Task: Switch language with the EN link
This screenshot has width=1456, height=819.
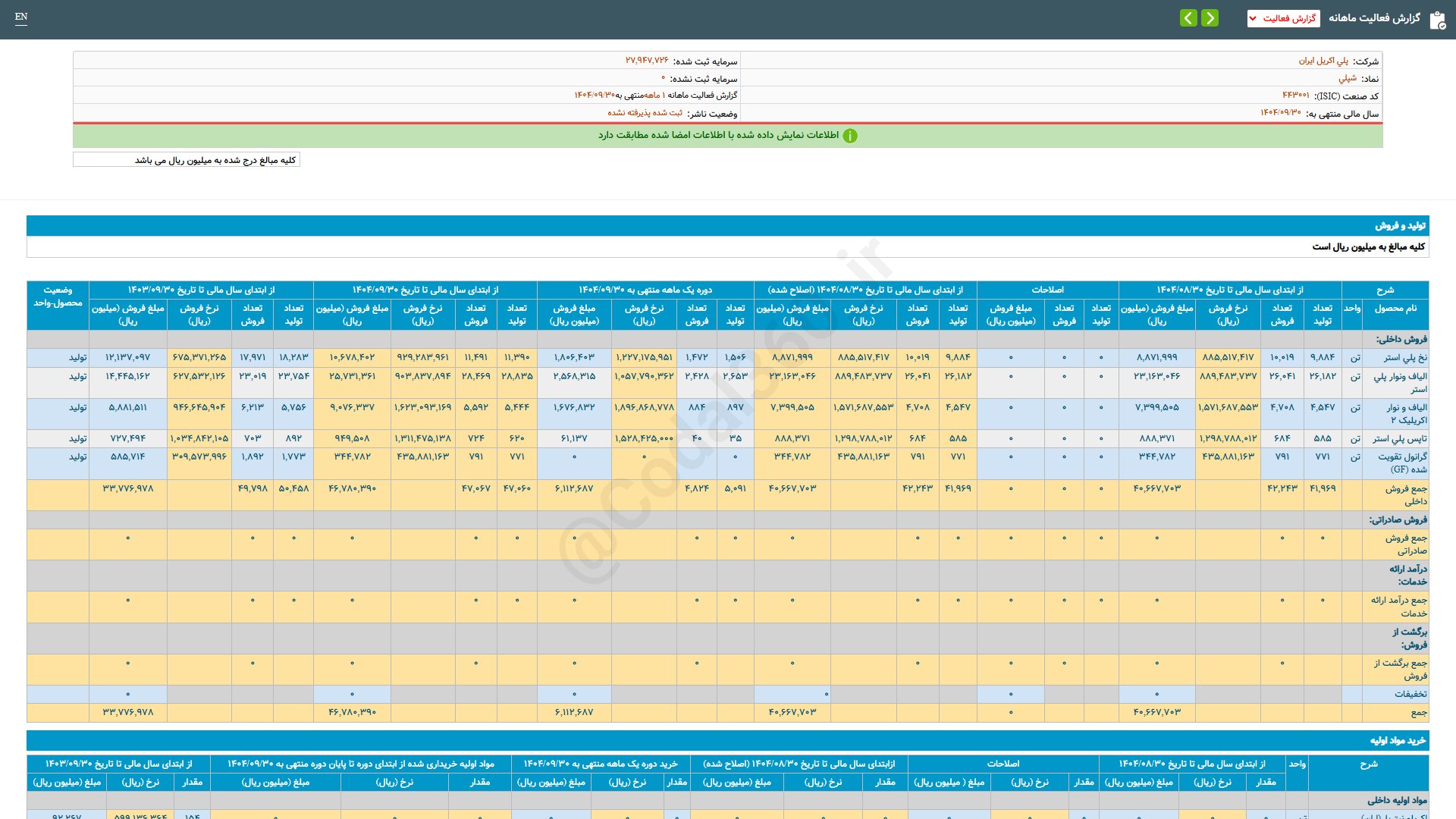Action: pyautogui.click(x=21, y=17)
